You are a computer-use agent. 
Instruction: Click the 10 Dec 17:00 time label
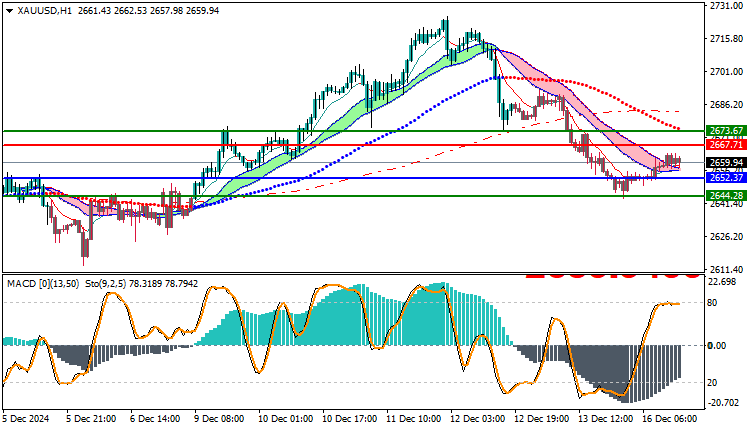350,419
